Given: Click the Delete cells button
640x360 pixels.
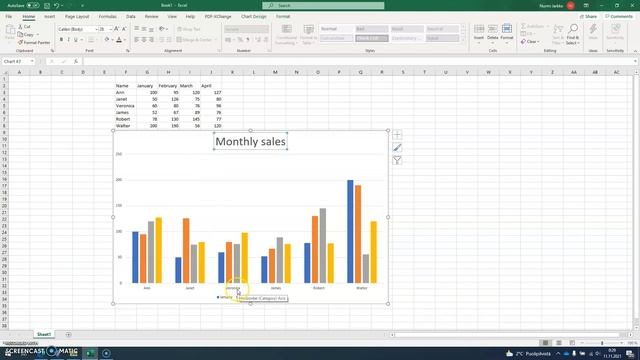Looking at the screenshot, I should pyautogui.click(x=493, y=33).
